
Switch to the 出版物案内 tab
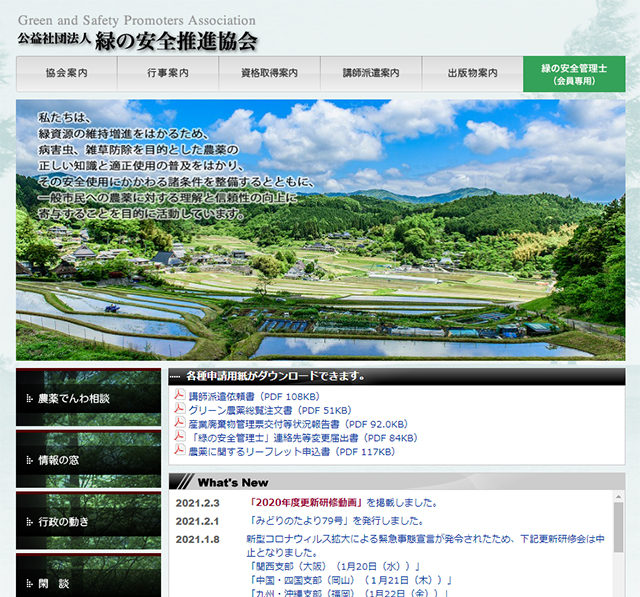point(472,74)
